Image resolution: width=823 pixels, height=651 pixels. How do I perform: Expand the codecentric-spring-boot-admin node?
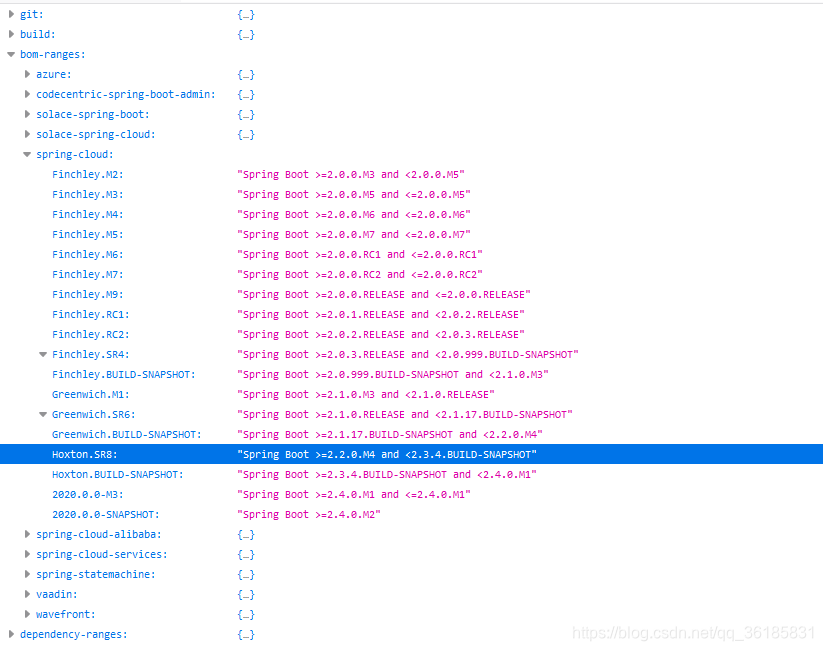tap(27, 94)
